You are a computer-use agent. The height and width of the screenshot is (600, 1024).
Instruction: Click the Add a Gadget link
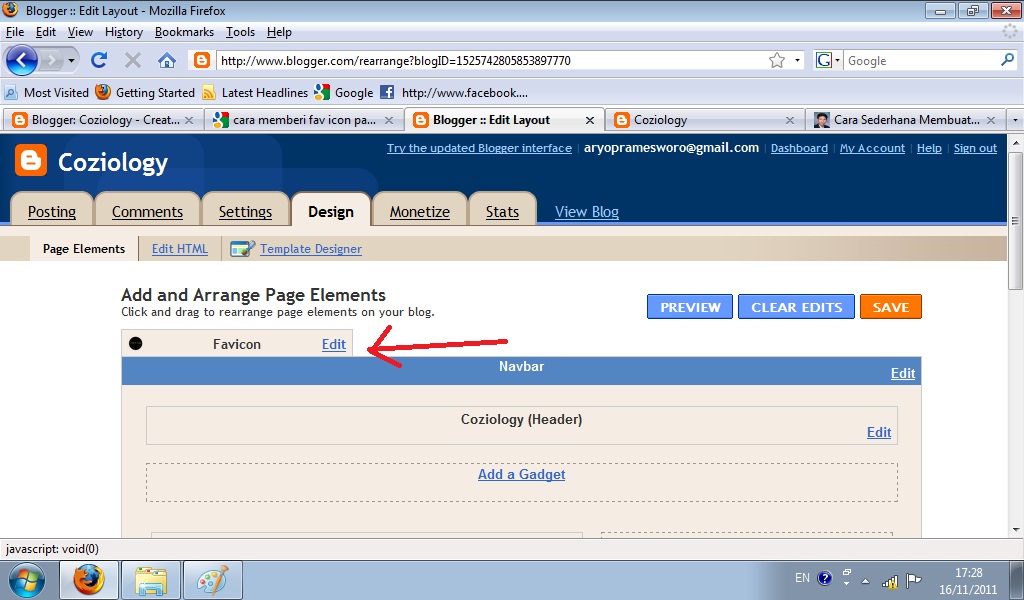522,475
